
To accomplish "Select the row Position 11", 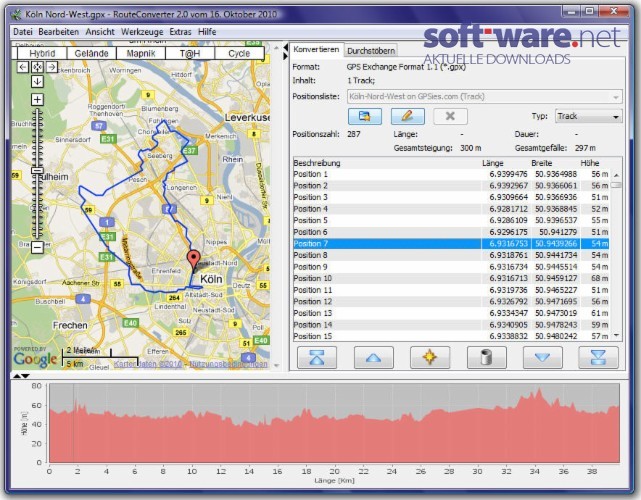I will (x=451, y=290).
